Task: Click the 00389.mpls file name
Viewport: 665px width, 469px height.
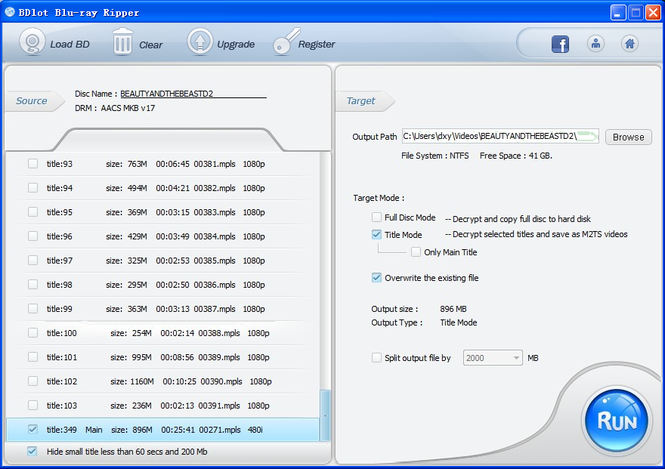Action: point(219,357)
